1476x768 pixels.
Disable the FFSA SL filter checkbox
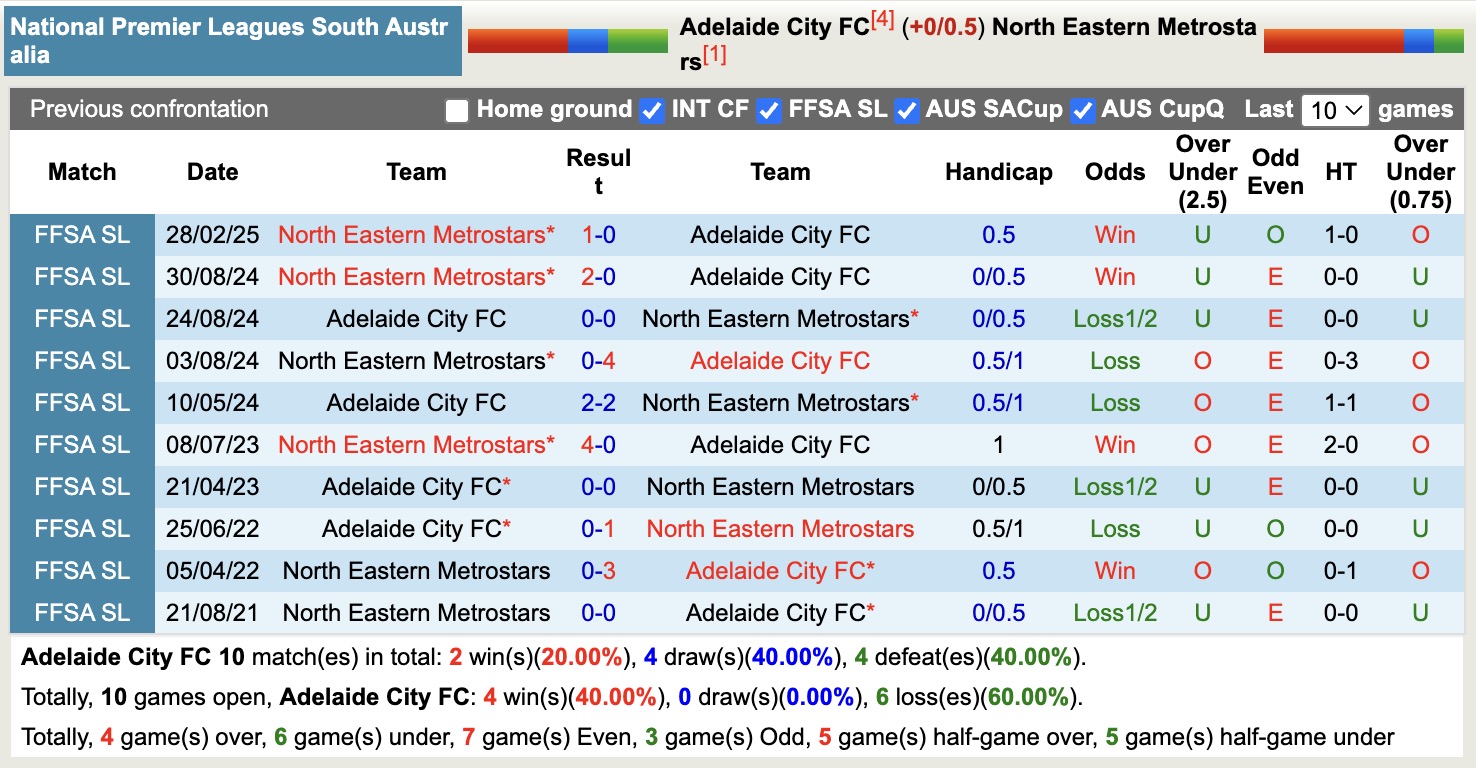pos(769,110)
